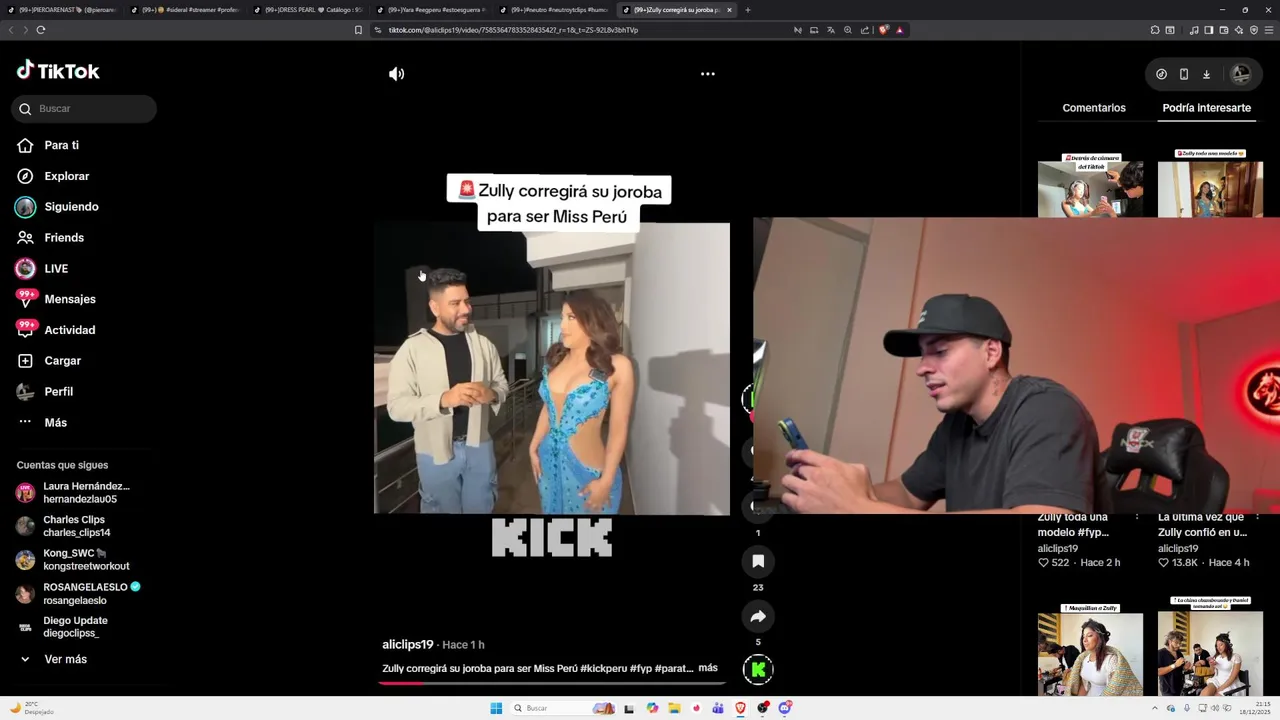The image size is (1280, 720).
Task: Open Friends in sidebar
Action: 64,238
